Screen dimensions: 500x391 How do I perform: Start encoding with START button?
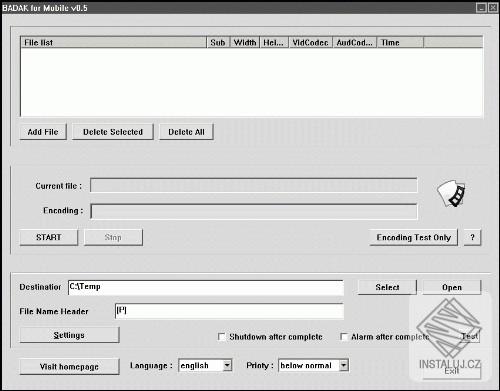pyautogui.click(x=49, y=237)
